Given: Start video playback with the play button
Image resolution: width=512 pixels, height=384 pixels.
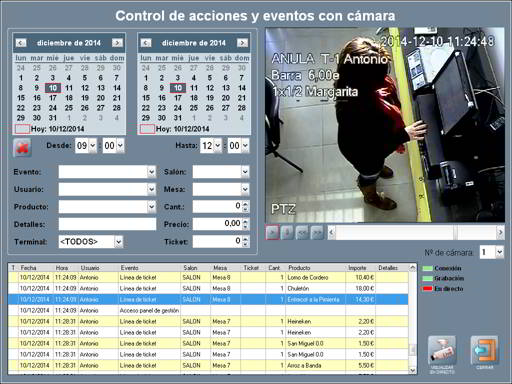Looking at the screenshot, I should click(272, 232).
